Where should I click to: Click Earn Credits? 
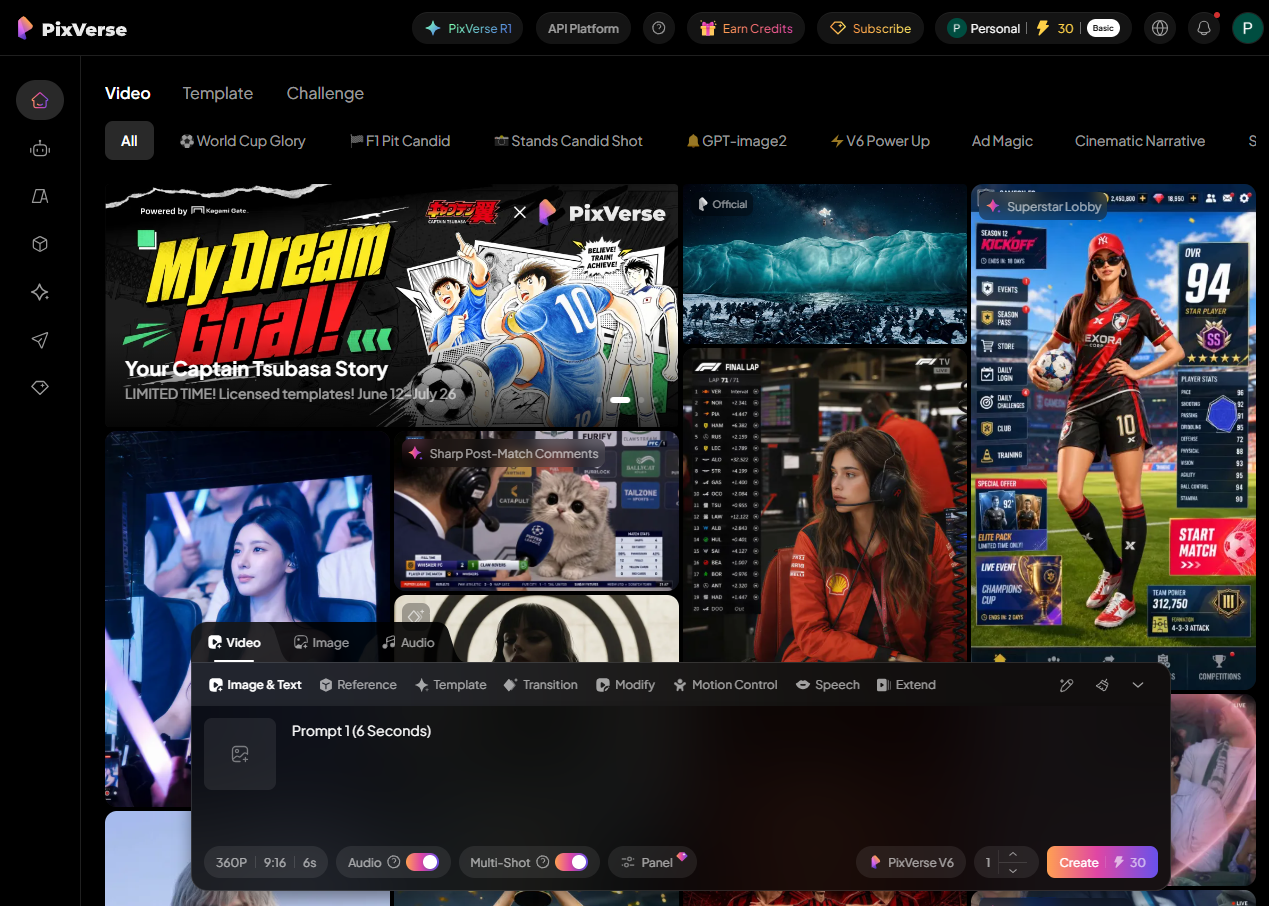point(746,28)
